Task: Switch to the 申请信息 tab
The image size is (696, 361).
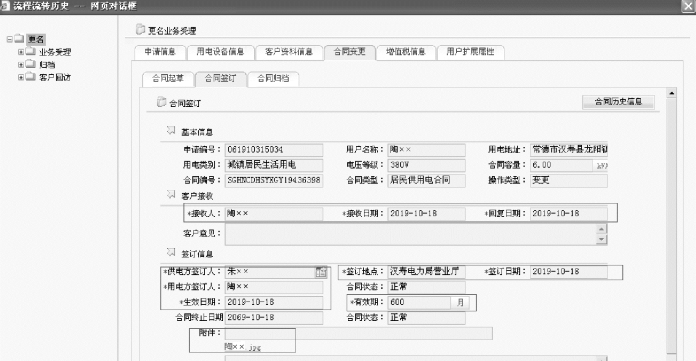Action: tap(160, 52)
